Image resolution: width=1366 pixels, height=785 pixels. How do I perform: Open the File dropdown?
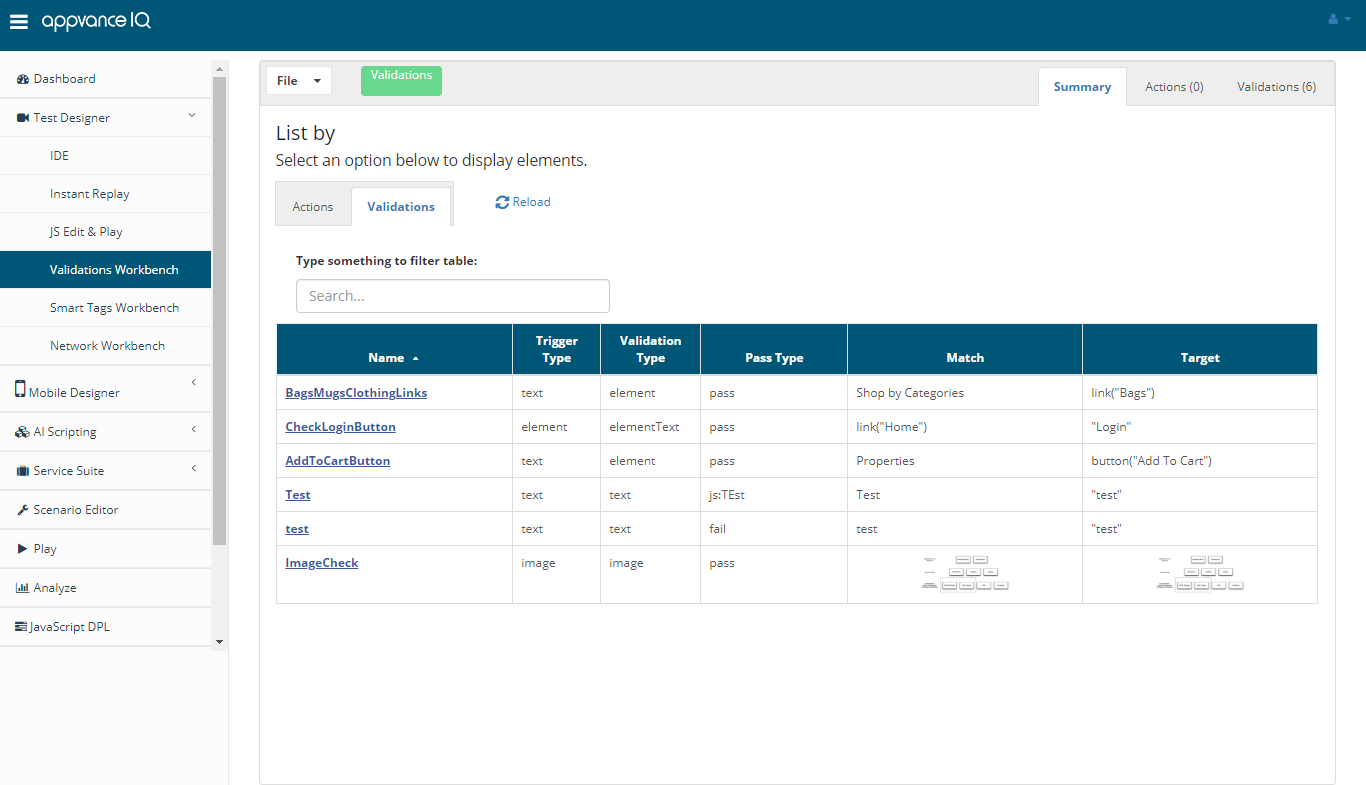pyautogui.click(x=298, y=81)
